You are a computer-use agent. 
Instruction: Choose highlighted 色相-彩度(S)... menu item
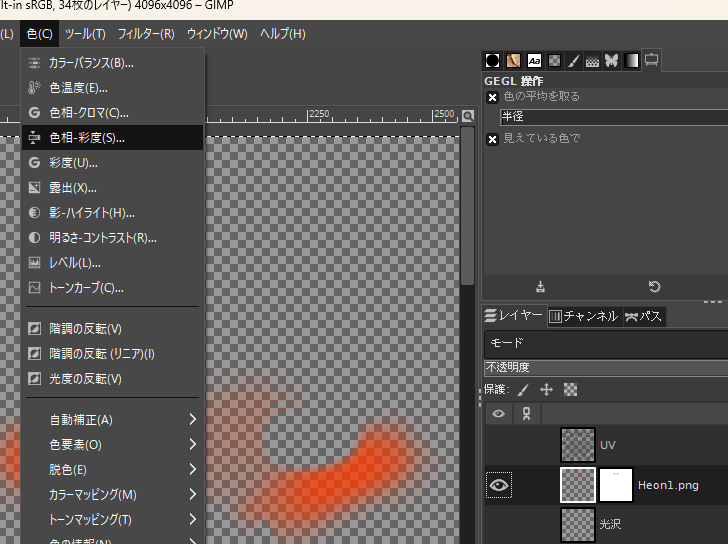click(112, 137)
